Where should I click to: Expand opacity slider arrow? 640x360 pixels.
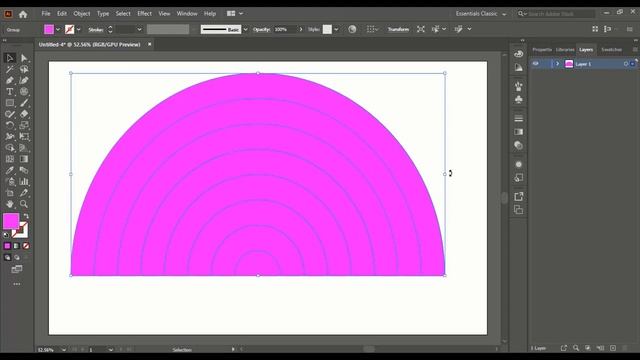pos(301,29)
